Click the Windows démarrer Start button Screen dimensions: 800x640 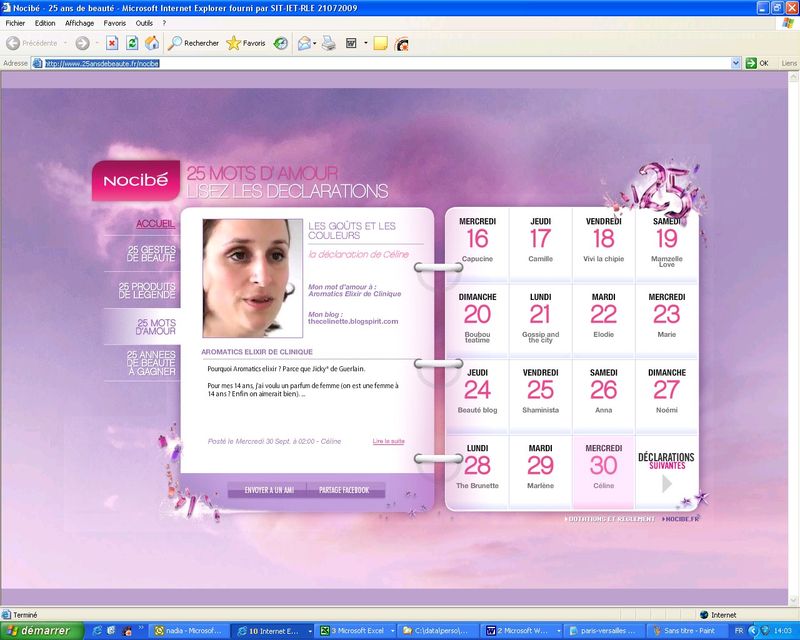[x=42, y=631]
